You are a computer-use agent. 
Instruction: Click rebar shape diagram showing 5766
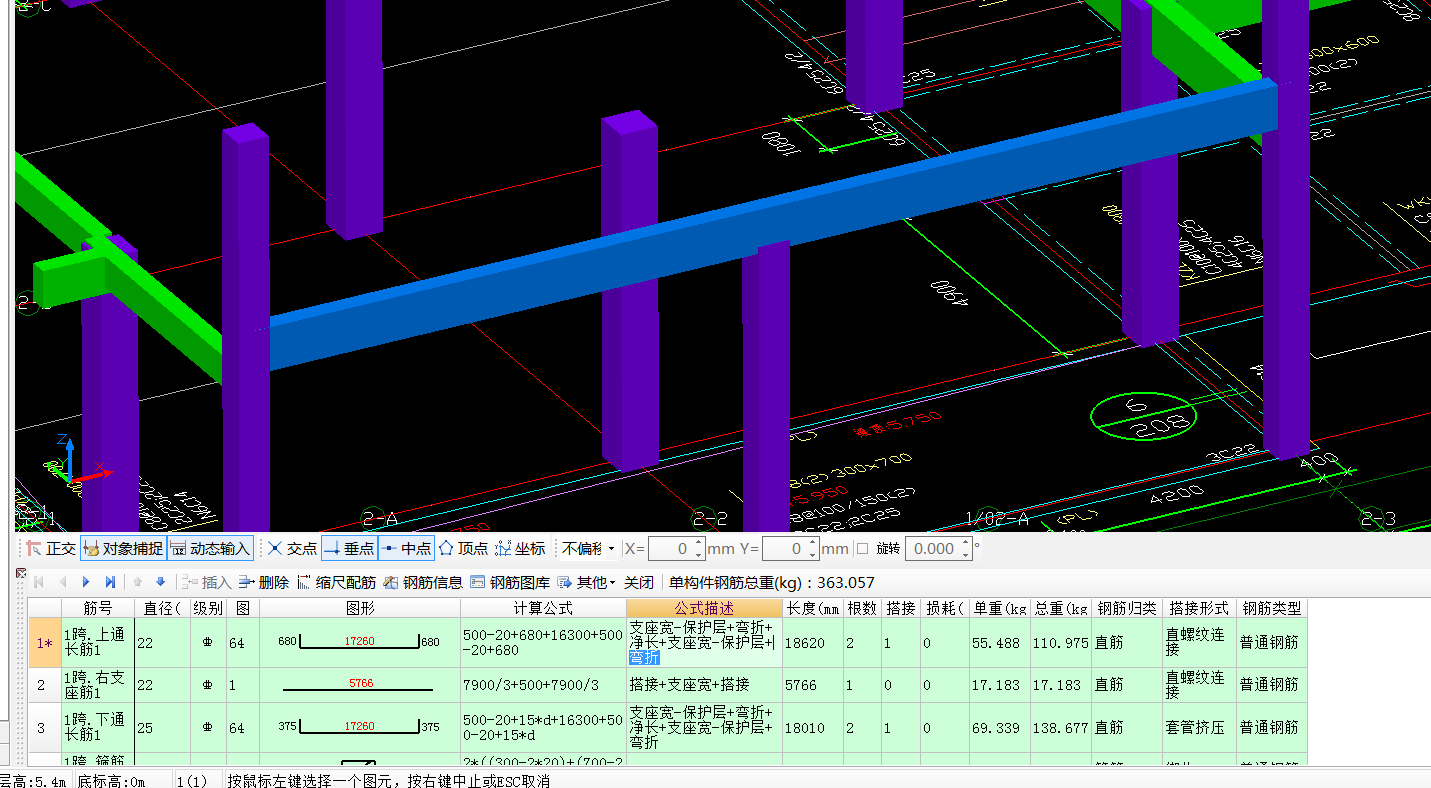point(360,685)
